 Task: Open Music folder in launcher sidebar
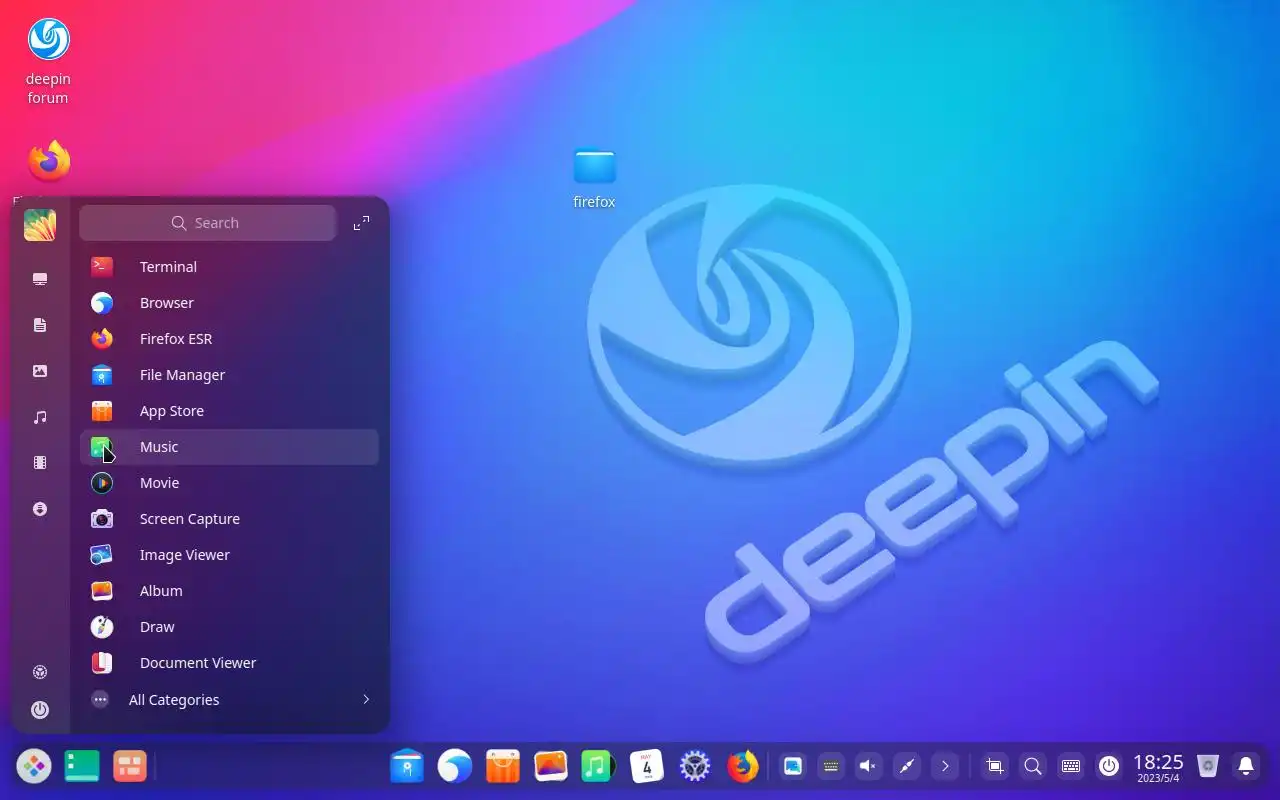(x=40, y=417)
